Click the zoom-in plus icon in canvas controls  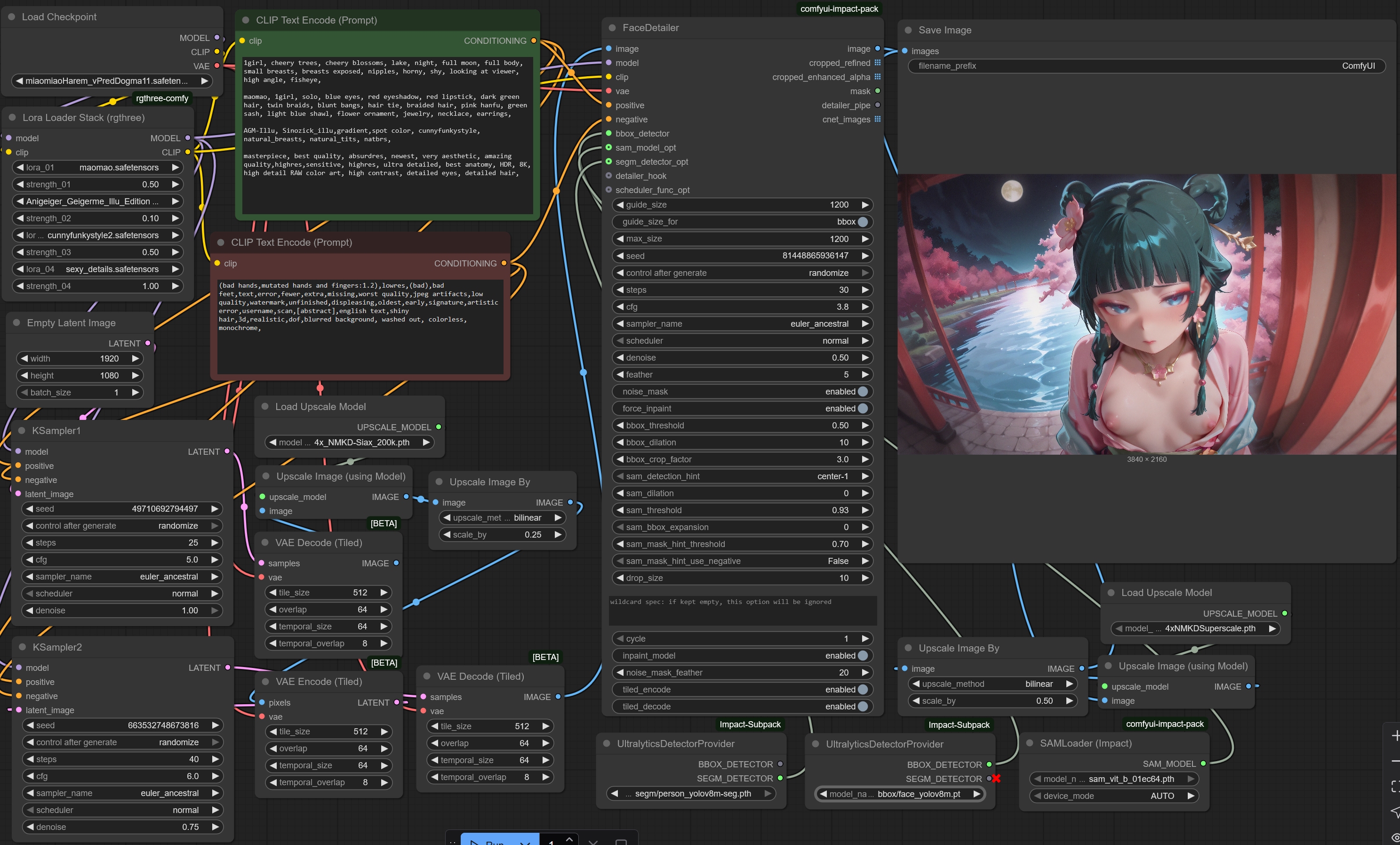1395,736
